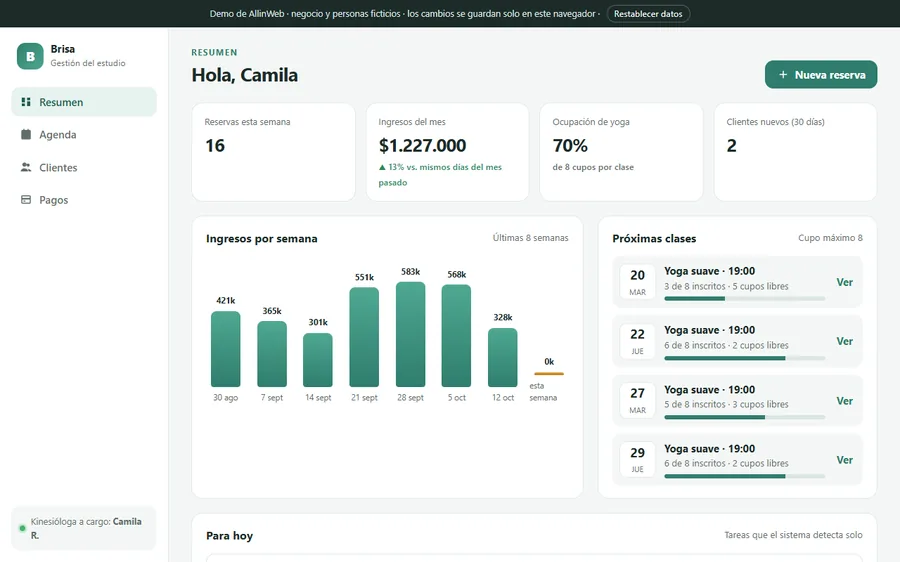Click the 29 JUE date tile

coord(638,460)
